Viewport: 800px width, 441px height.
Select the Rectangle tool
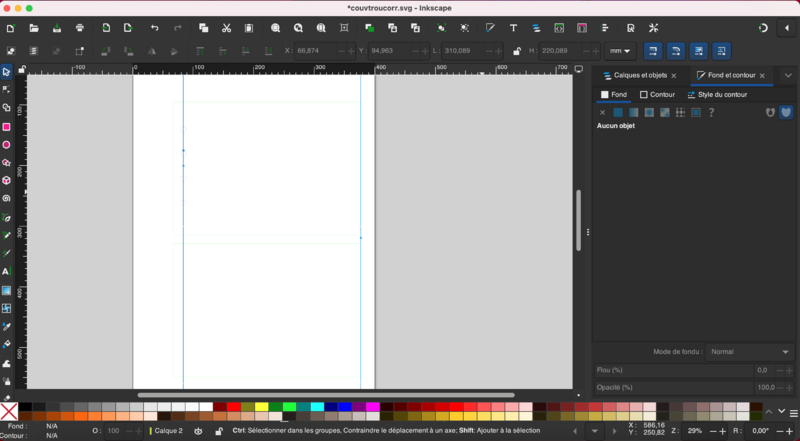pyautogui.click(x=6, y=127)
